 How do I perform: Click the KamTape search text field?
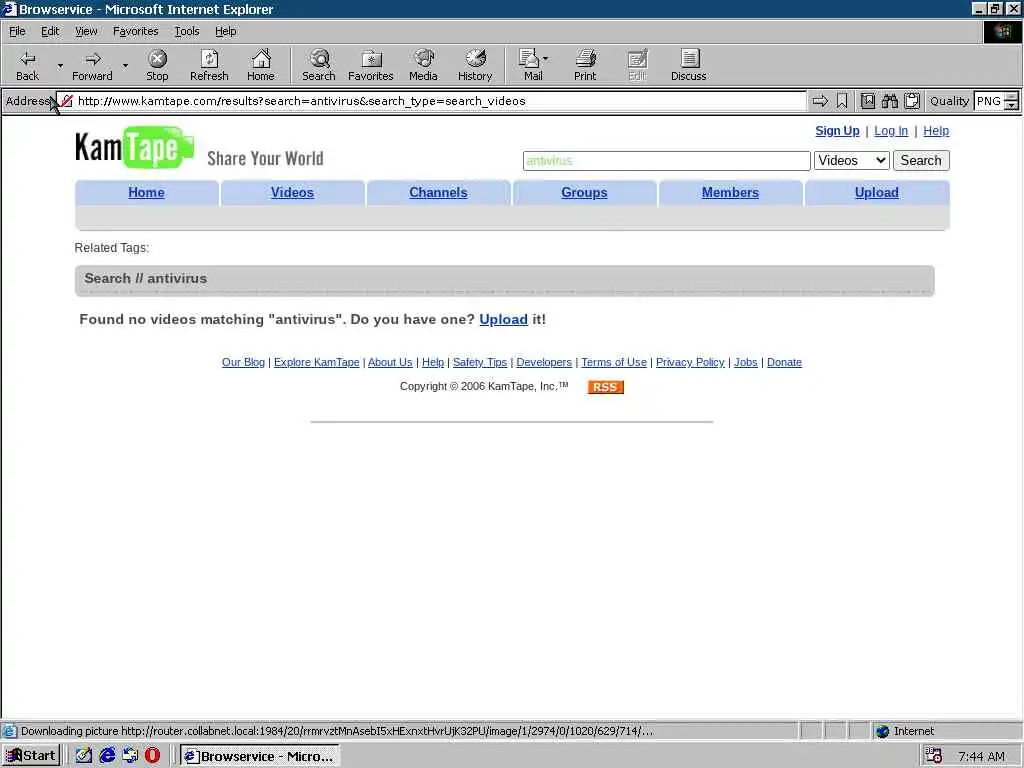click(x=666, y=161)
